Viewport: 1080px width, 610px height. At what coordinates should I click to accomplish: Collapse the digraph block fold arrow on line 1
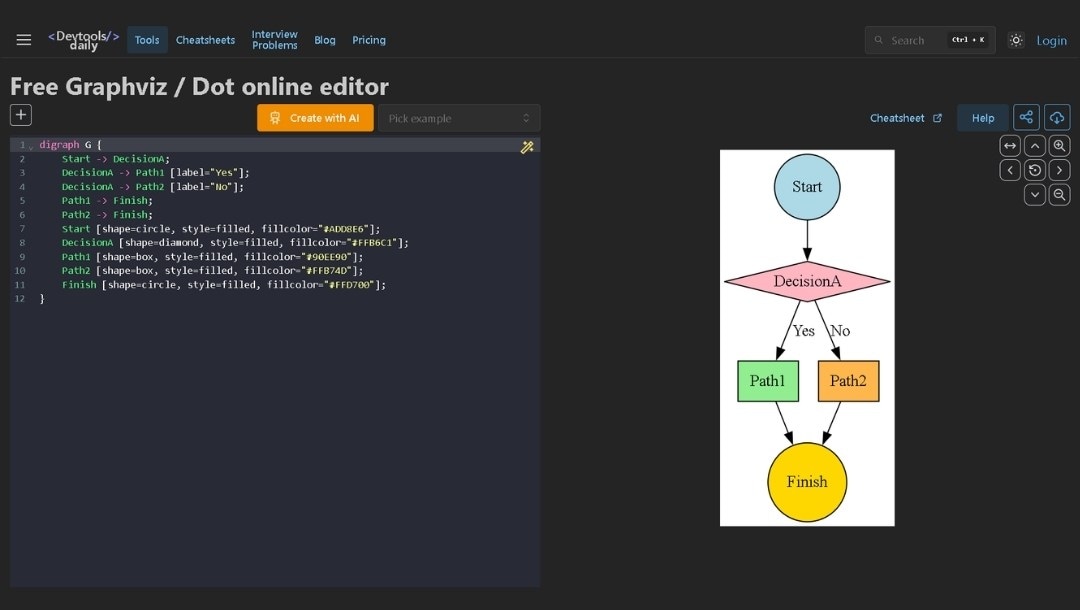31,147
